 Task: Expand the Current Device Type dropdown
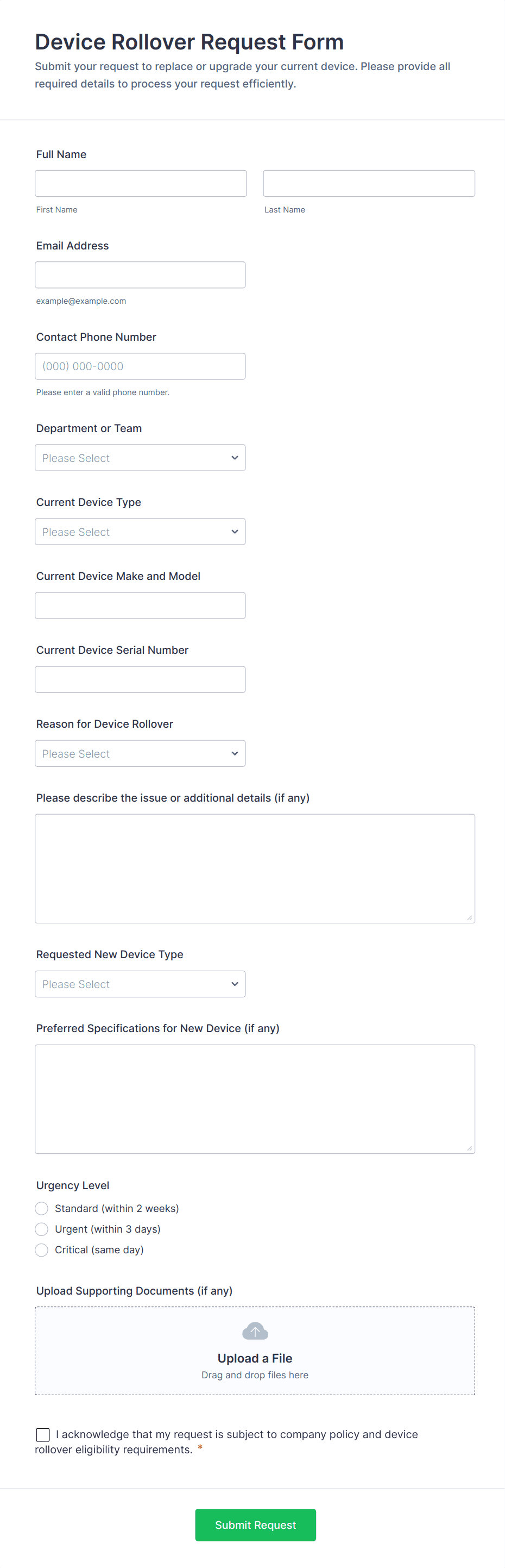(x=140, y=532)
